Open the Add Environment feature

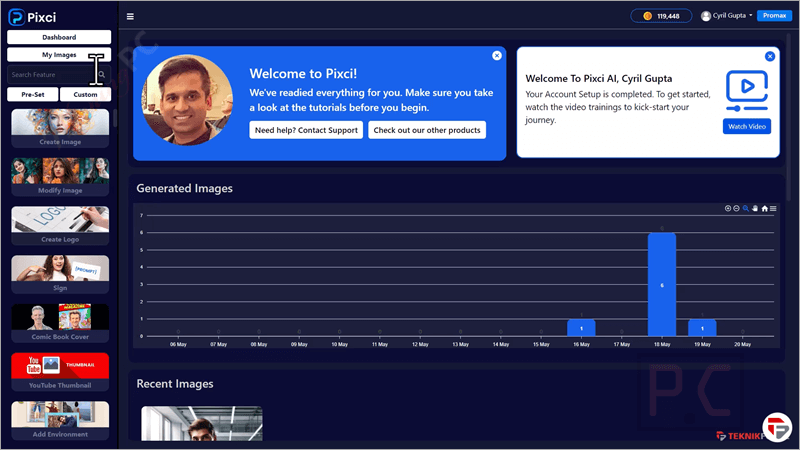point(60,420)
